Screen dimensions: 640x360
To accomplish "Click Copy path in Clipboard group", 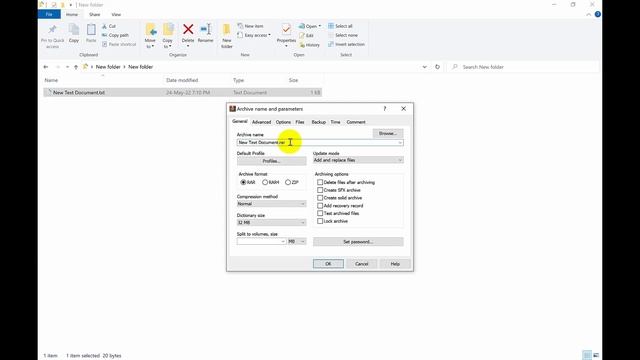I will pyautogui.click(x=115, y=35).
